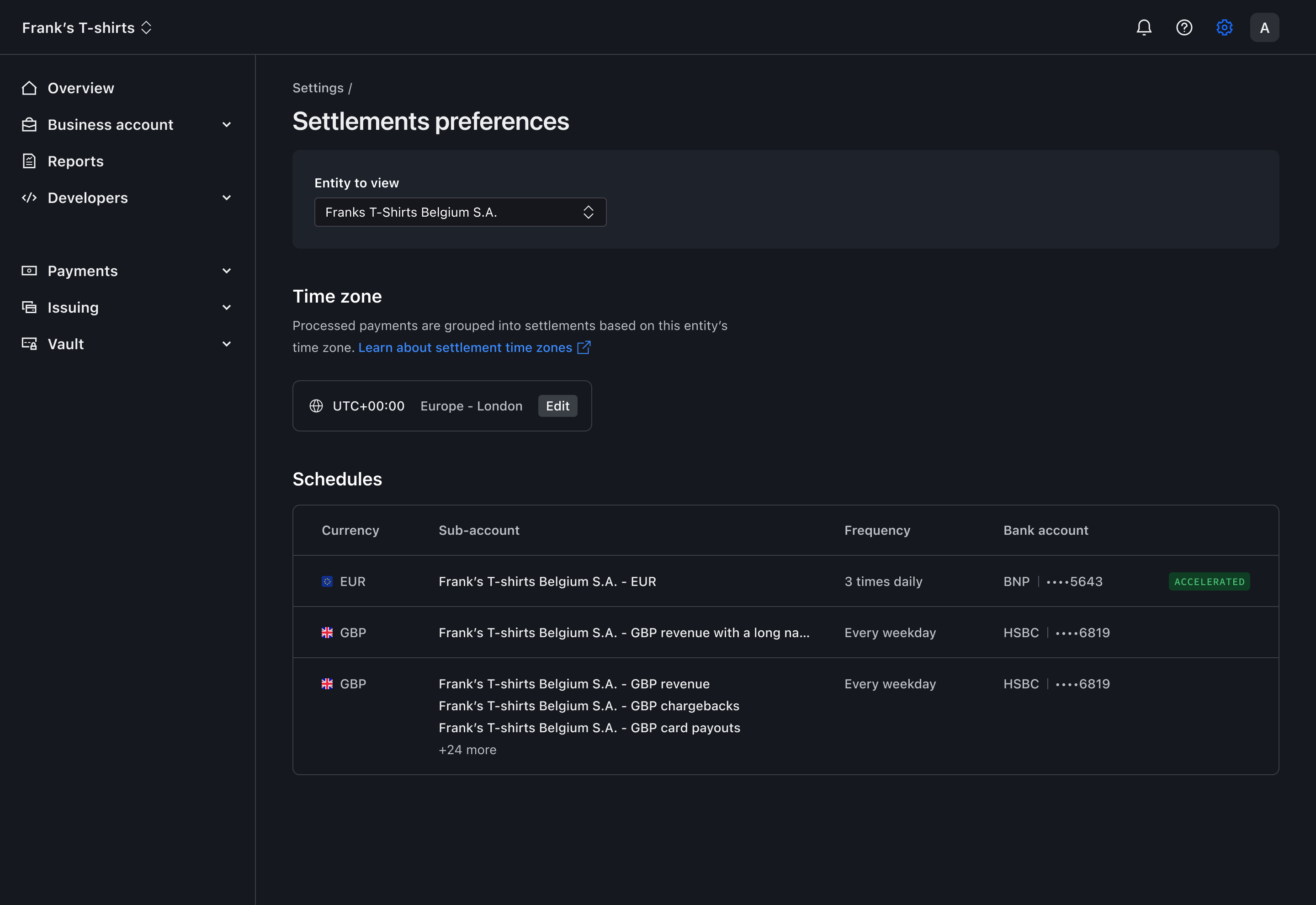This screenshot has height=905, width=1316.
Task: Select the Belgium S.A. - EUR sub-account
Action: click(547, 581)
